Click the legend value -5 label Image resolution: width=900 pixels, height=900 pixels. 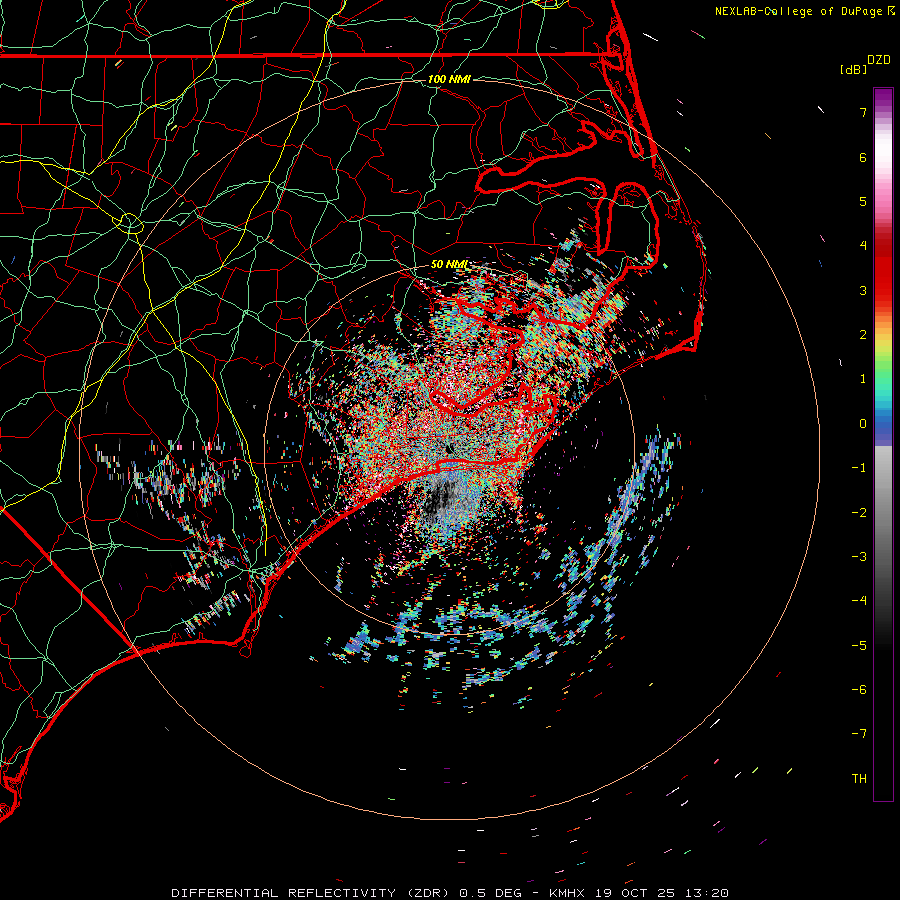[x=859, y=646]
